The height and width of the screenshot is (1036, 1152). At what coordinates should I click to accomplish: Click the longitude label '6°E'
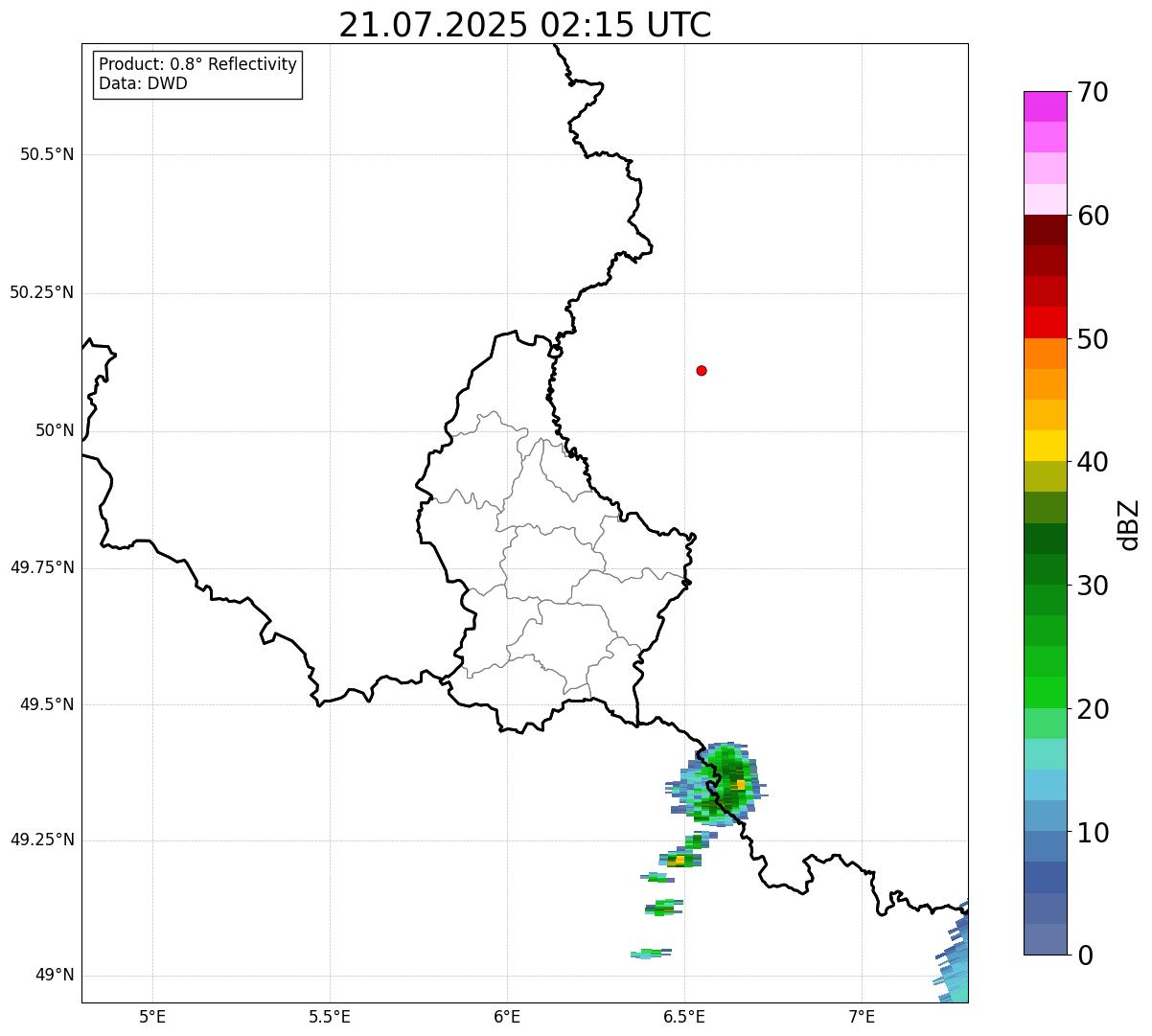507,1016
